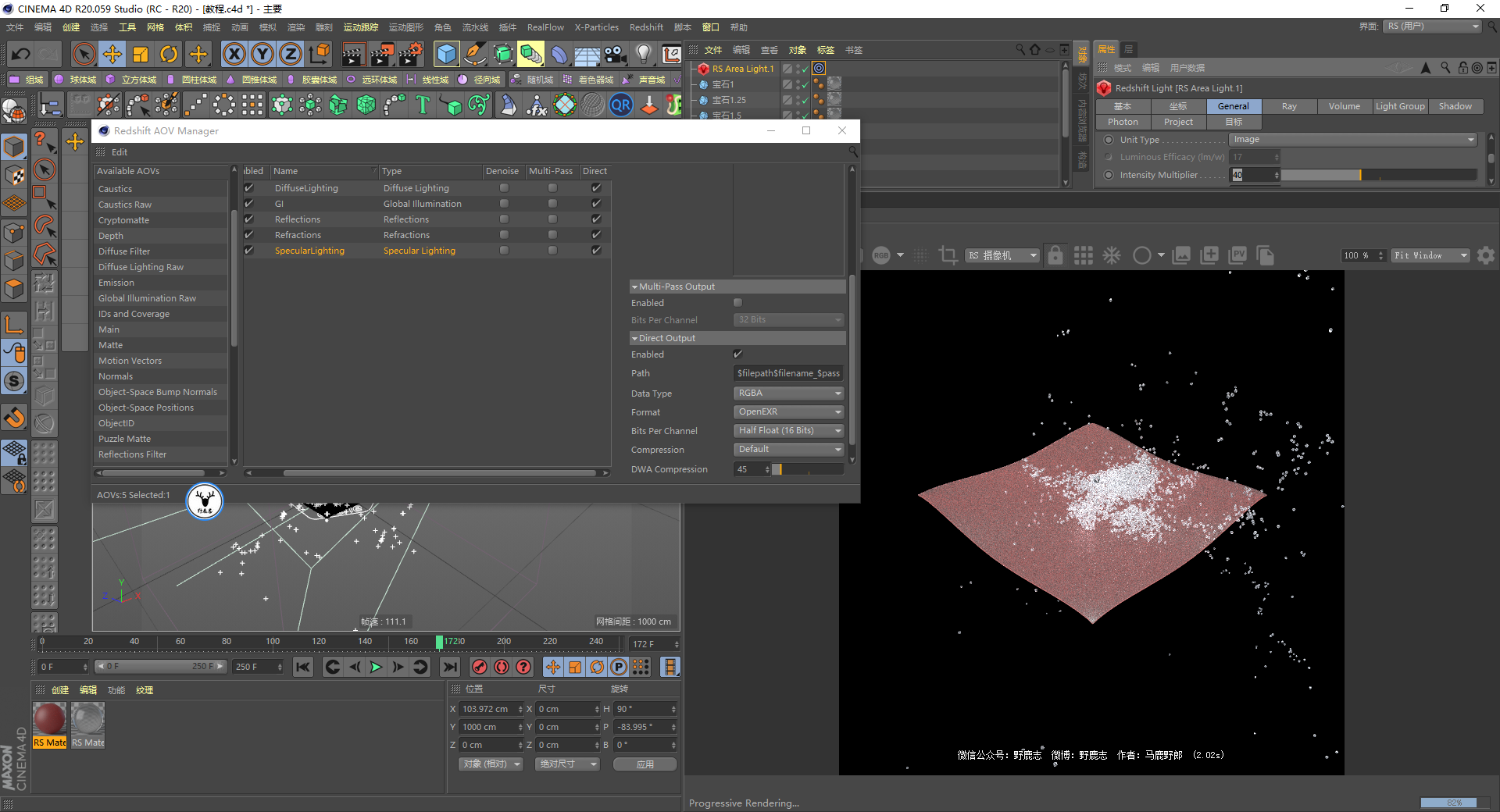Viewport: 1500px width, 812px height.
Task: Select Cryptomatte in Available AOVs
Action: click(162, 220)
